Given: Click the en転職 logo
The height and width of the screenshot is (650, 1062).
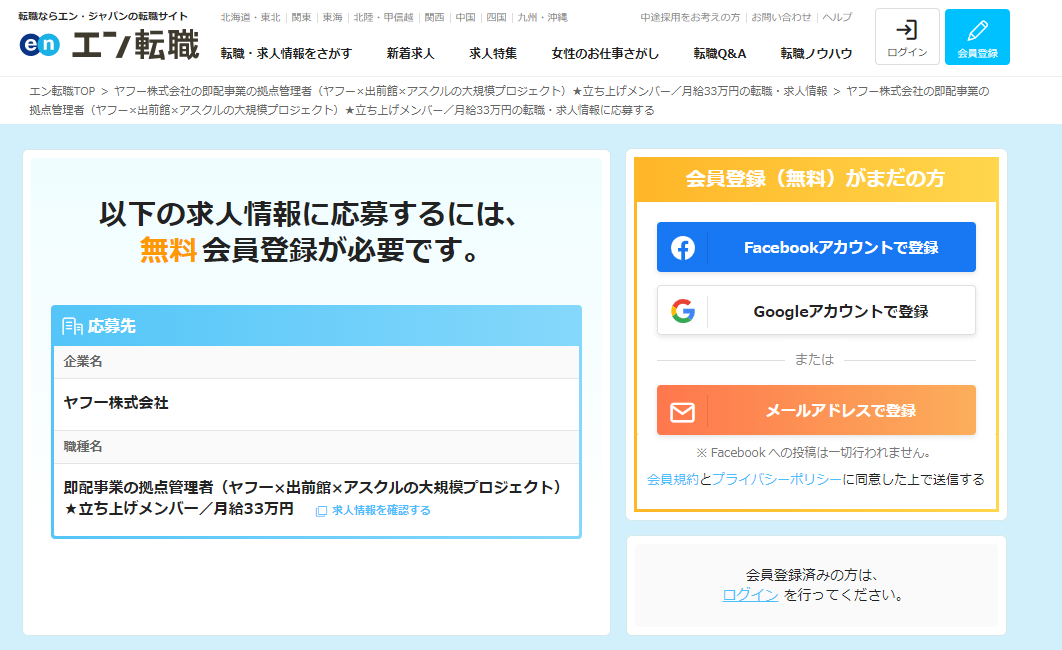Looking at the screenshot, I should [x=108, y=44].
